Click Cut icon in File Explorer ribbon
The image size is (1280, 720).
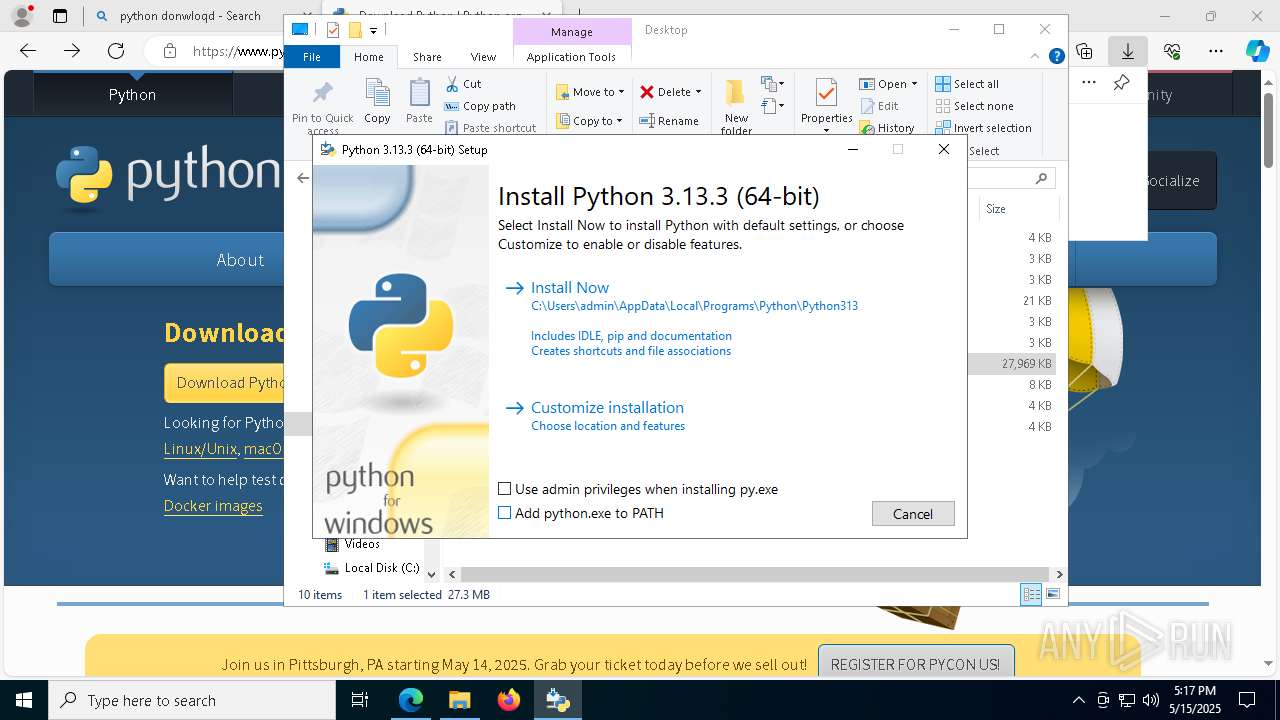tap(464, 84)
